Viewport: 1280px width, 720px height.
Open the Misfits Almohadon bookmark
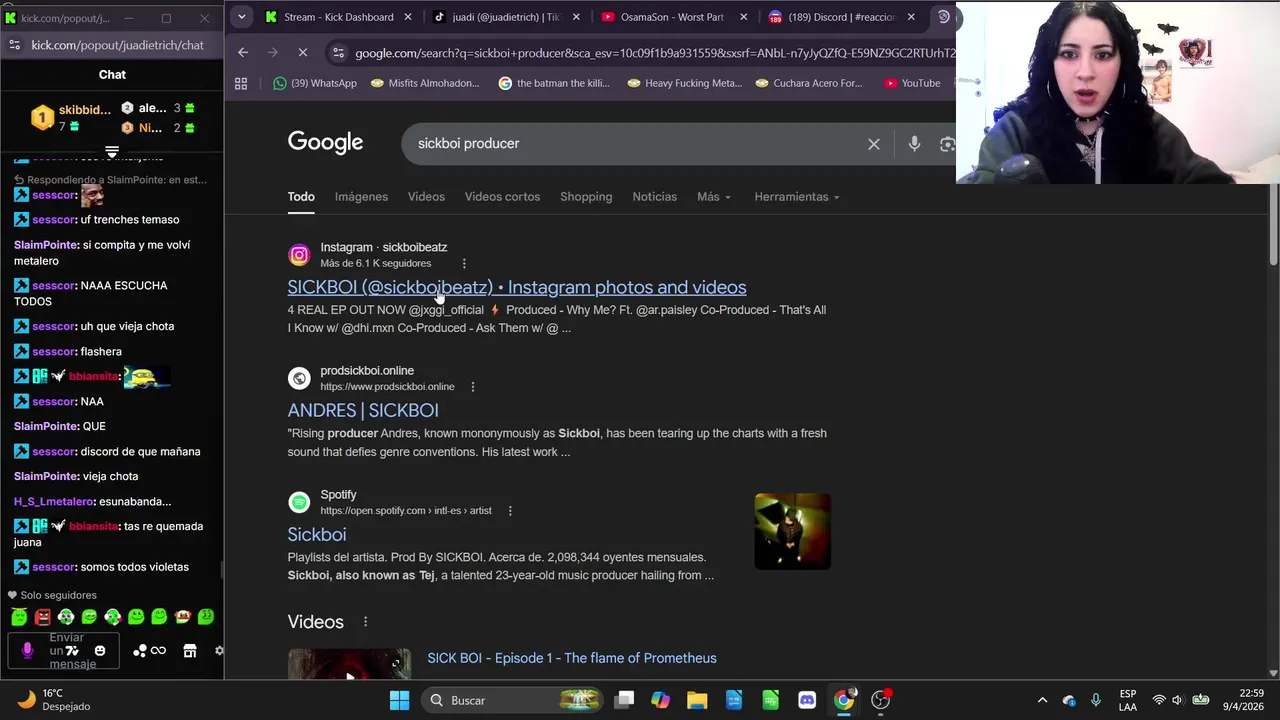(x=425, y=83)
